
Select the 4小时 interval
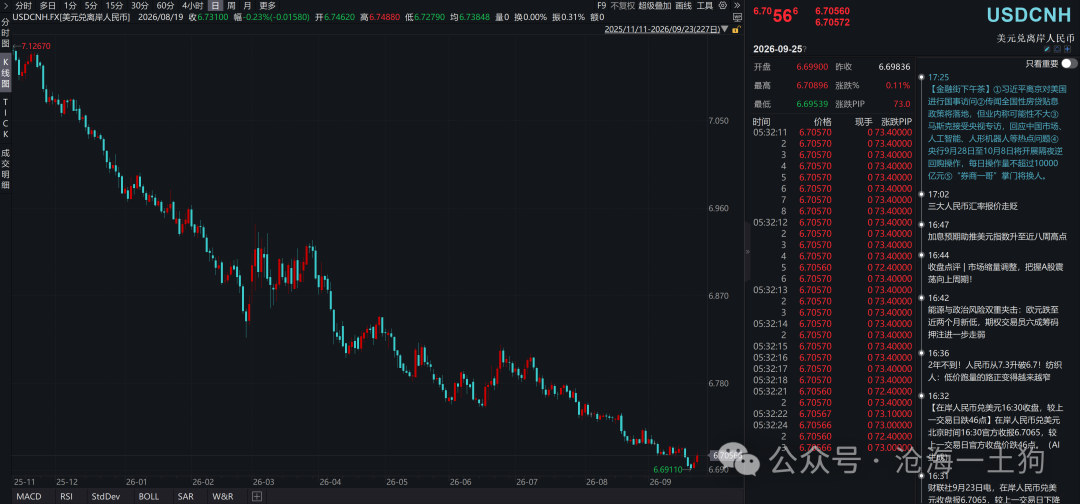coord(192,5)
